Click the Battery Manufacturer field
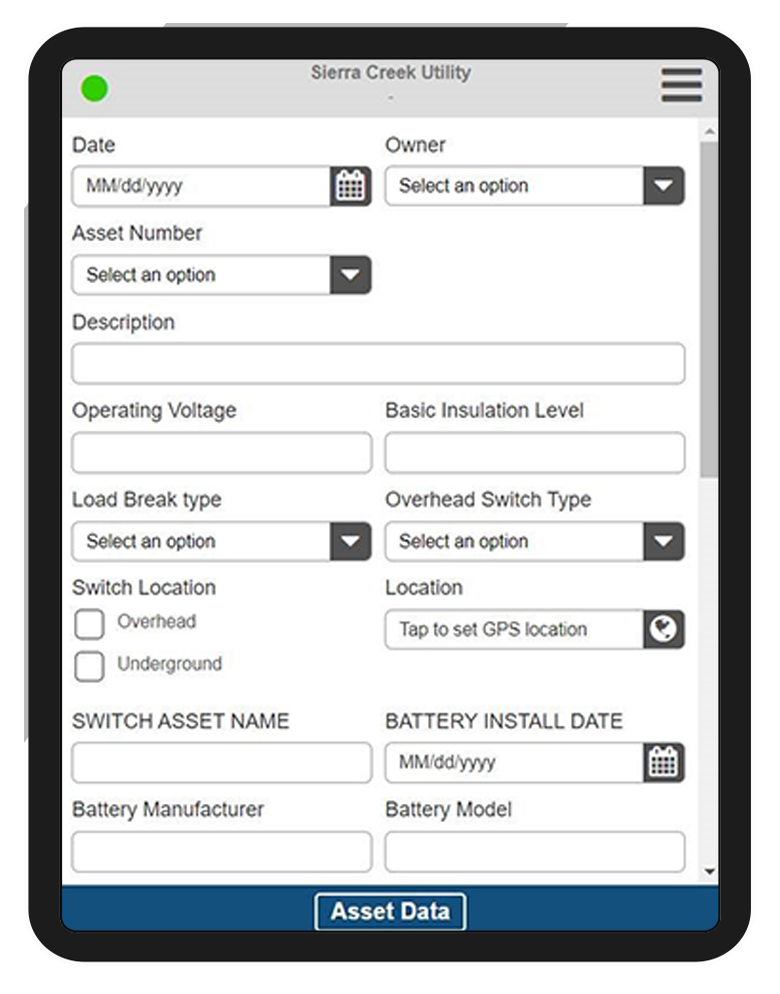The image size is (780, 994). coord(221,851)
